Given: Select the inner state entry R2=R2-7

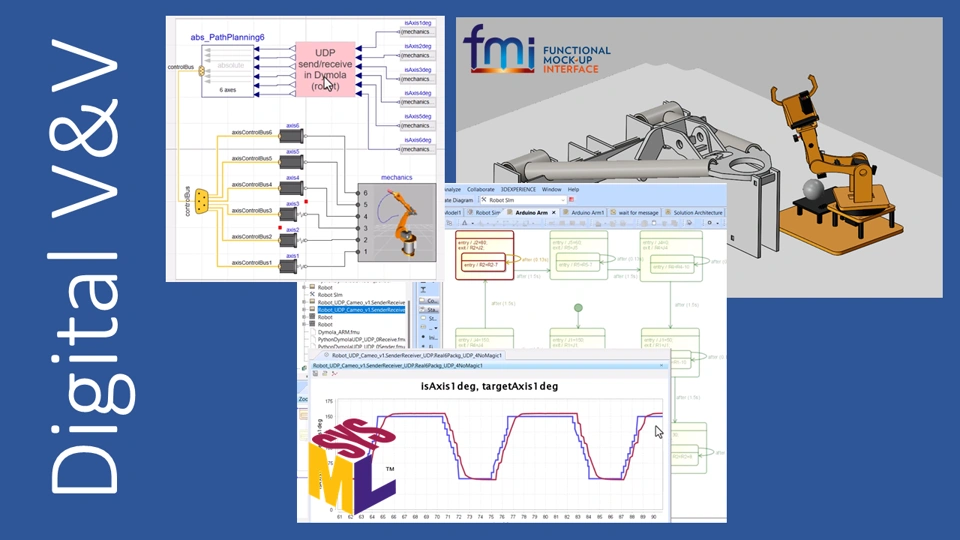Looking at the screenshot, I should pyautogui.click(x=484, y=264).
